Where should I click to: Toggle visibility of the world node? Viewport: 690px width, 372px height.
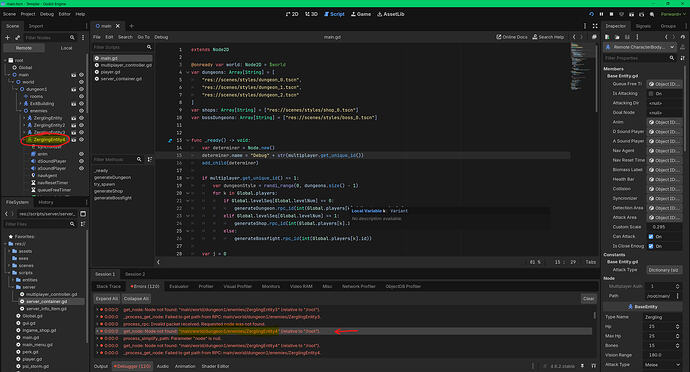click(x=81, y=82)
